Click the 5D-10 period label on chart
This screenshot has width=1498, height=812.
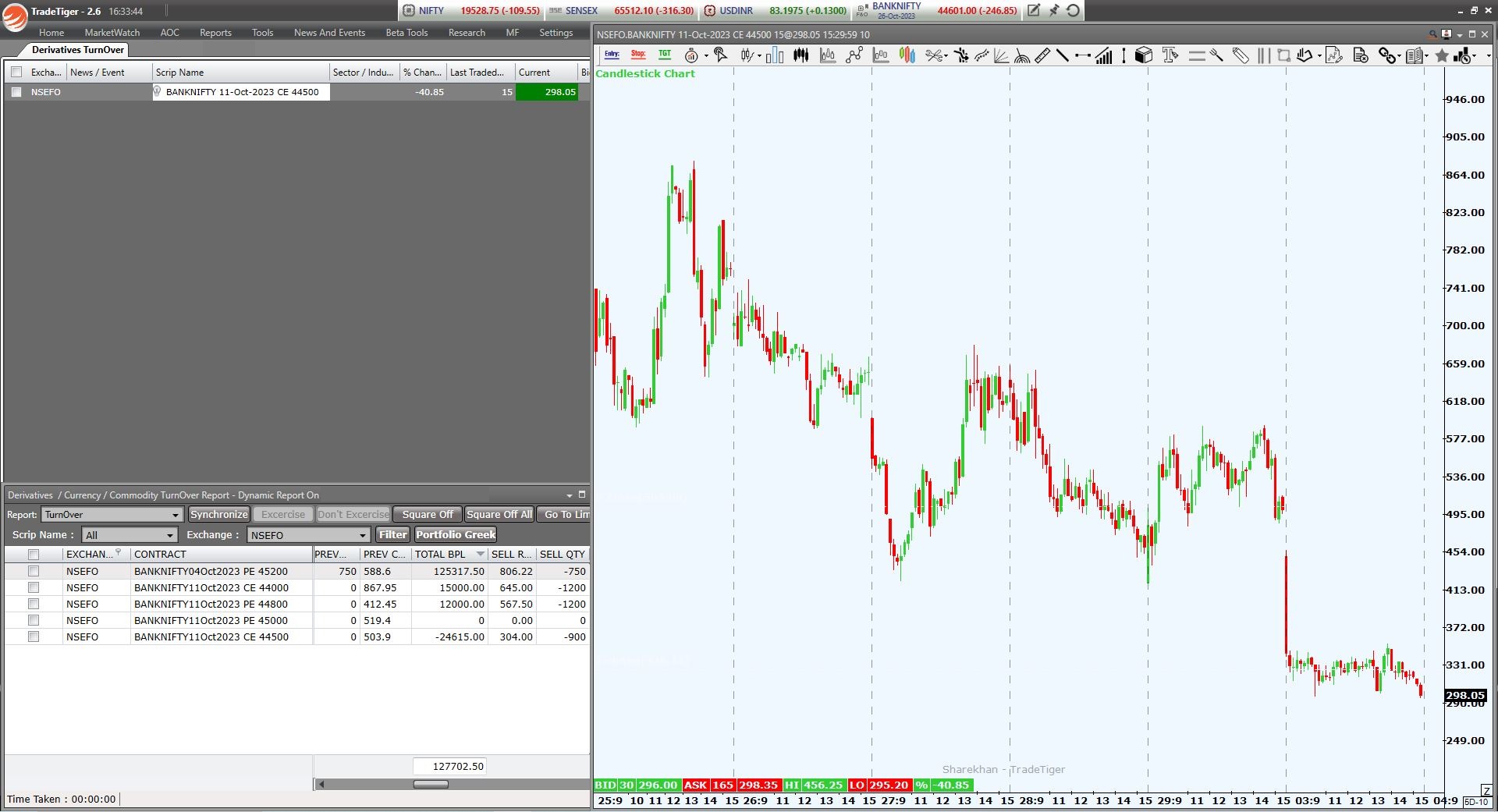coord(1476,802)
